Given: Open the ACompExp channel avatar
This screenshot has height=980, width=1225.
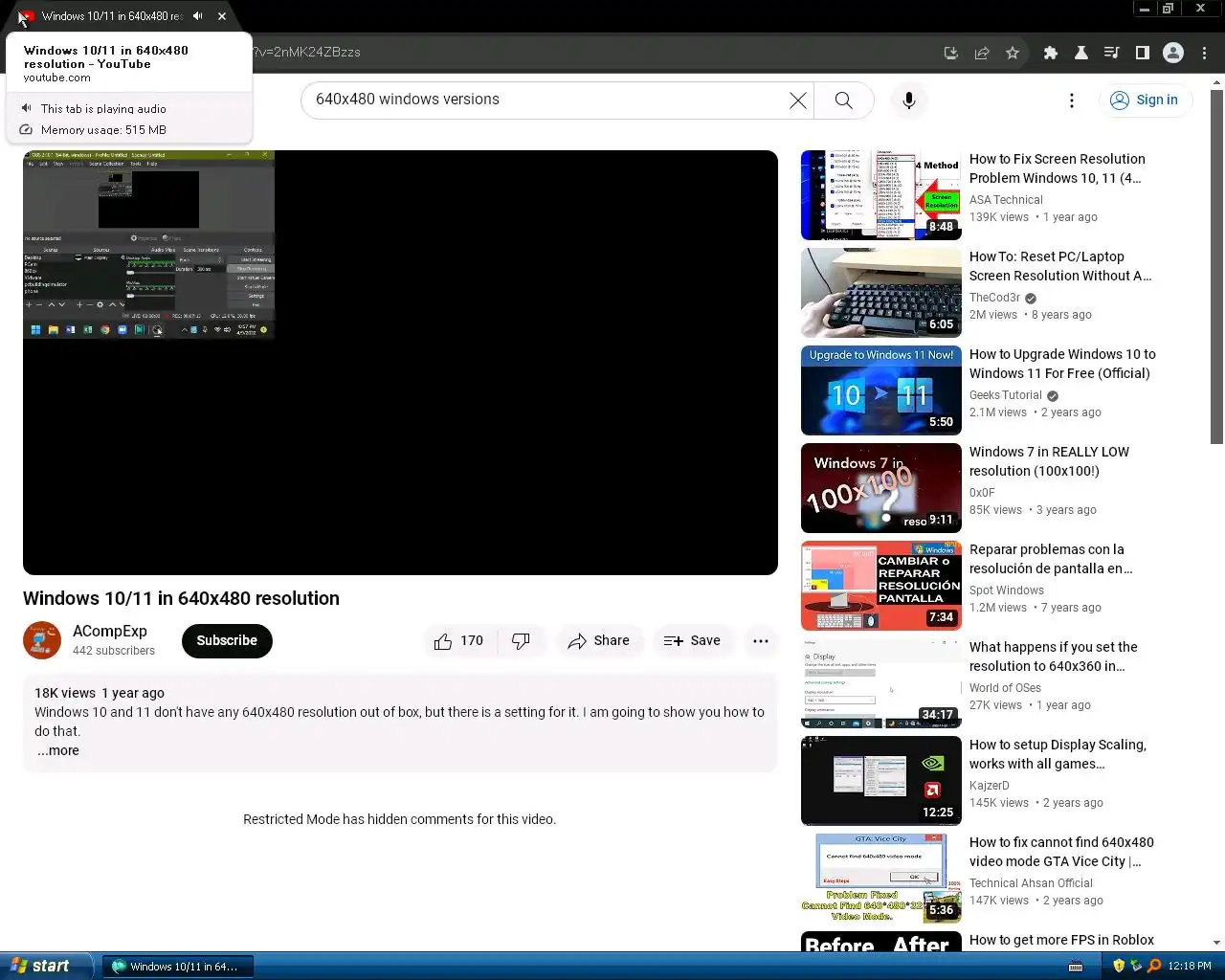Looking at the screenshot, I should pos(42,640).
